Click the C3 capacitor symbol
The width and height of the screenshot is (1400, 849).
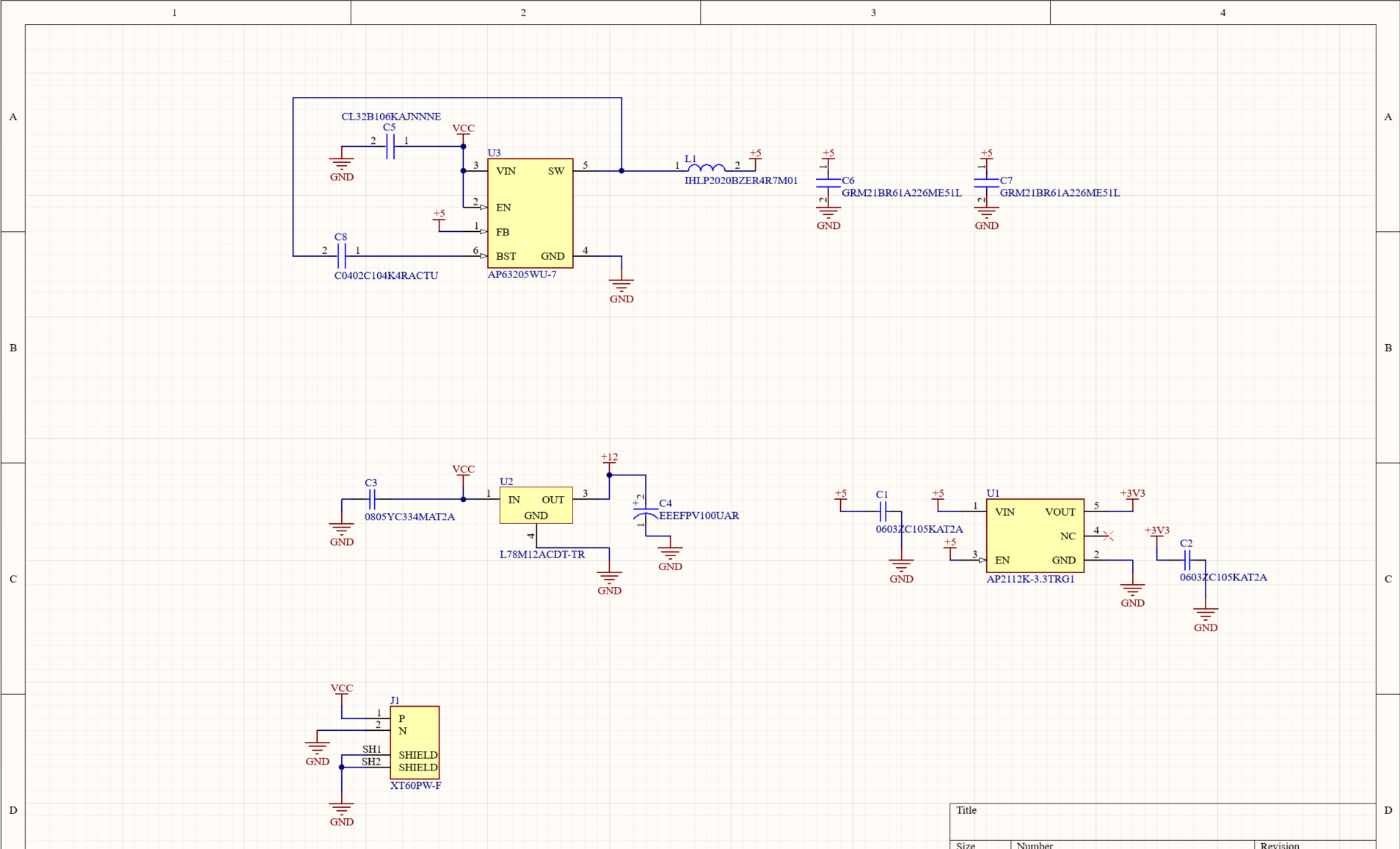click(372, 500)
